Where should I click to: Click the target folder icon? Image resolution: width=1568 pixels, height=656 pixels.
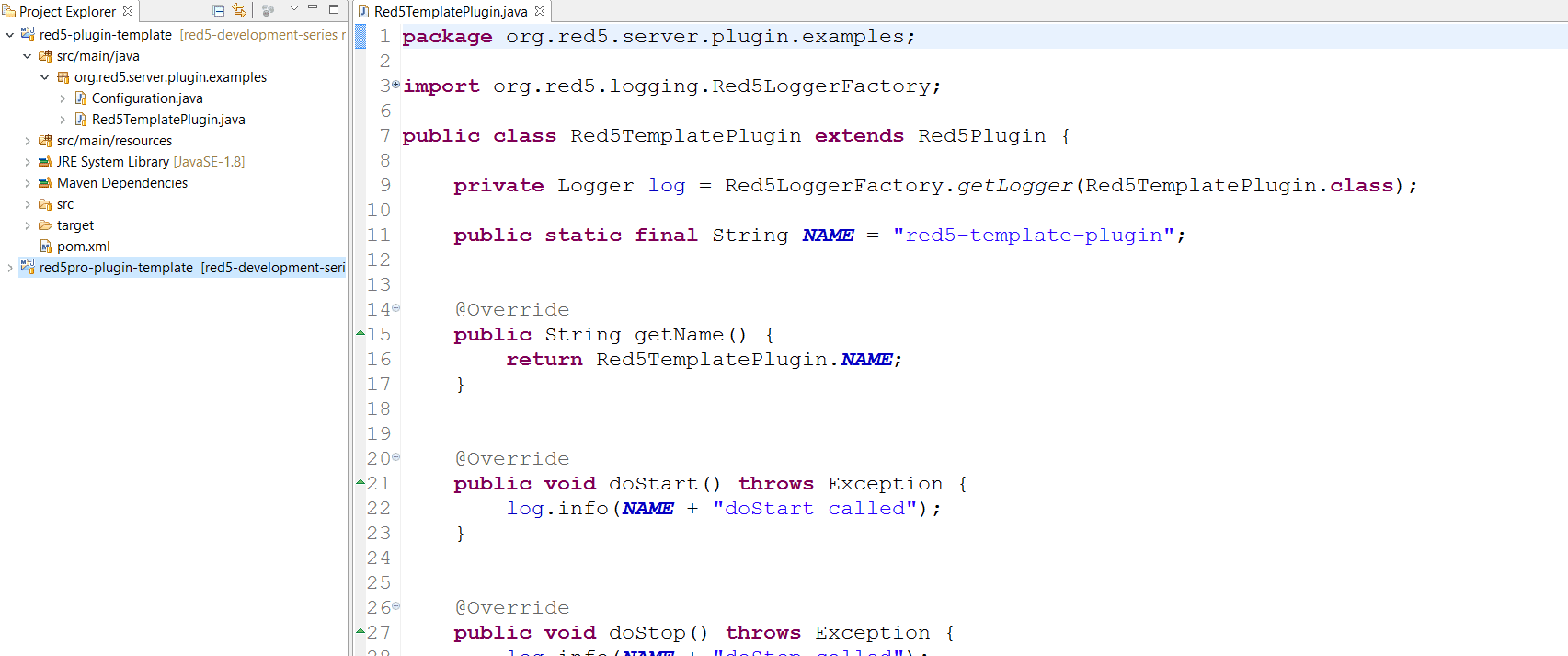45,225
